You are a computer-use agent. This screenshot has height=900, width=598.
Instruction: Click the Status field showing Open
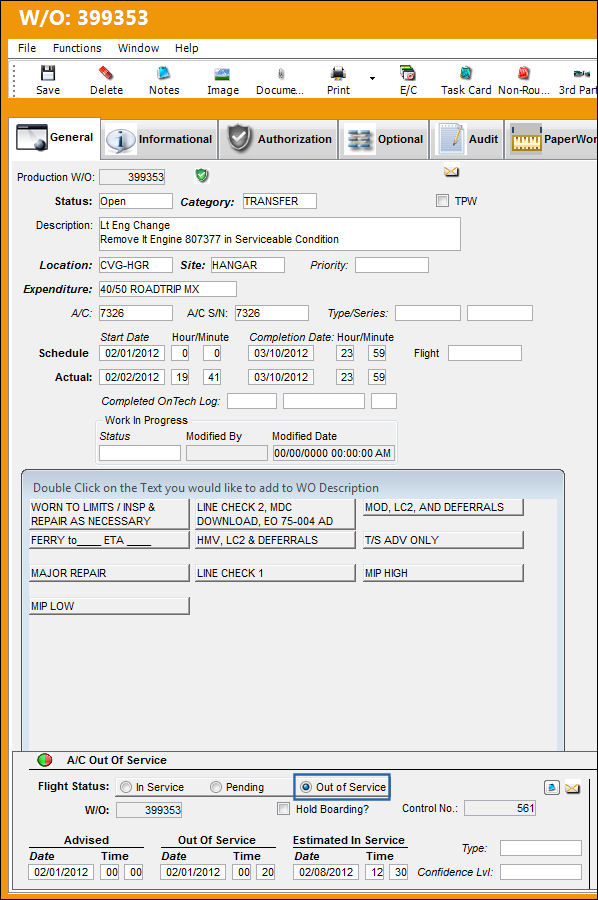(135, 201)
